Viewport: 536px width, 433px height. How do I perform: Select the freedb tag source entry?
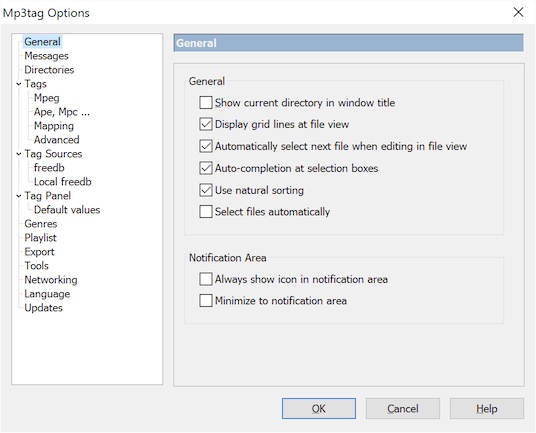coord(49,168)
